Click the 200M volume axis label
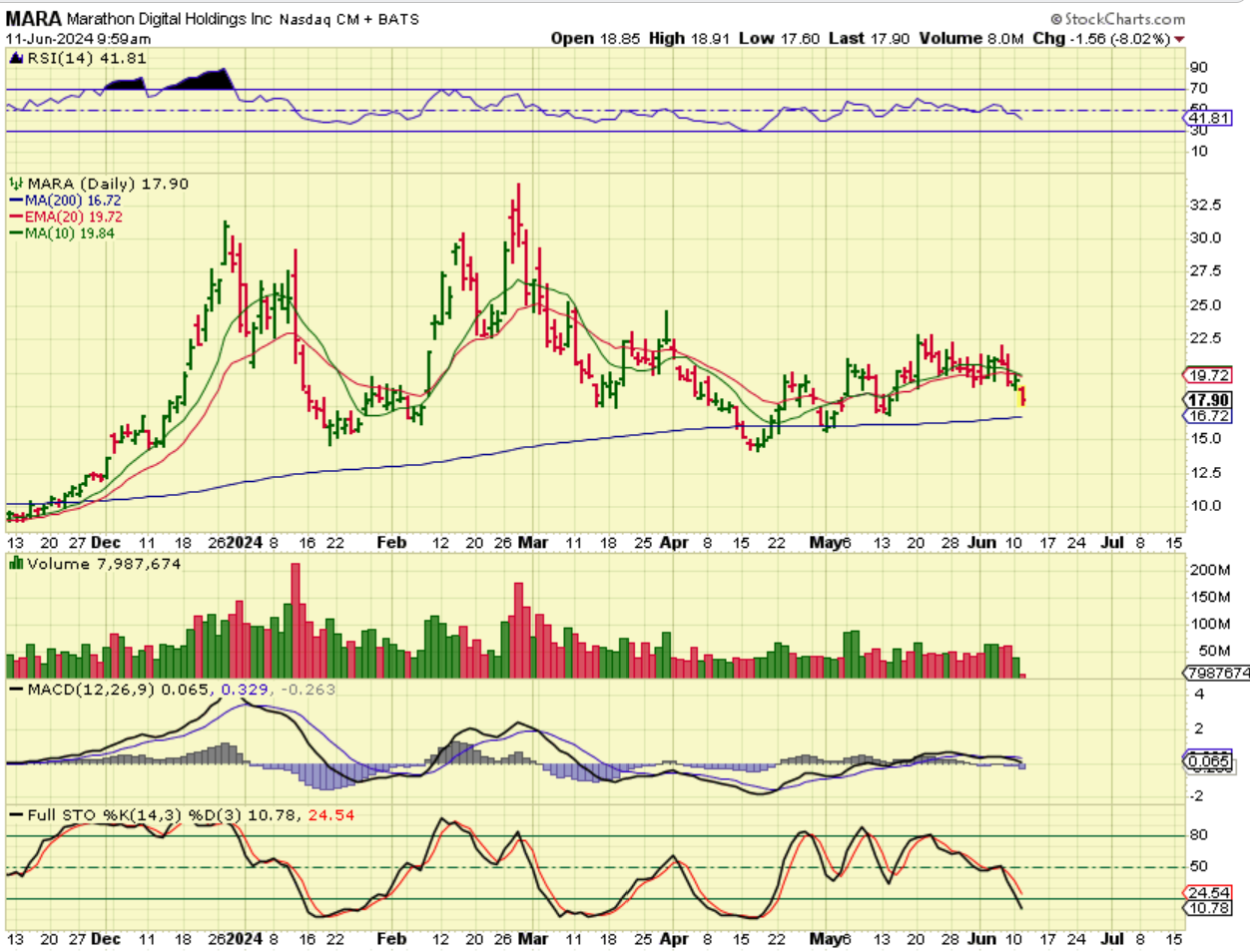 tap(1210, 570)
